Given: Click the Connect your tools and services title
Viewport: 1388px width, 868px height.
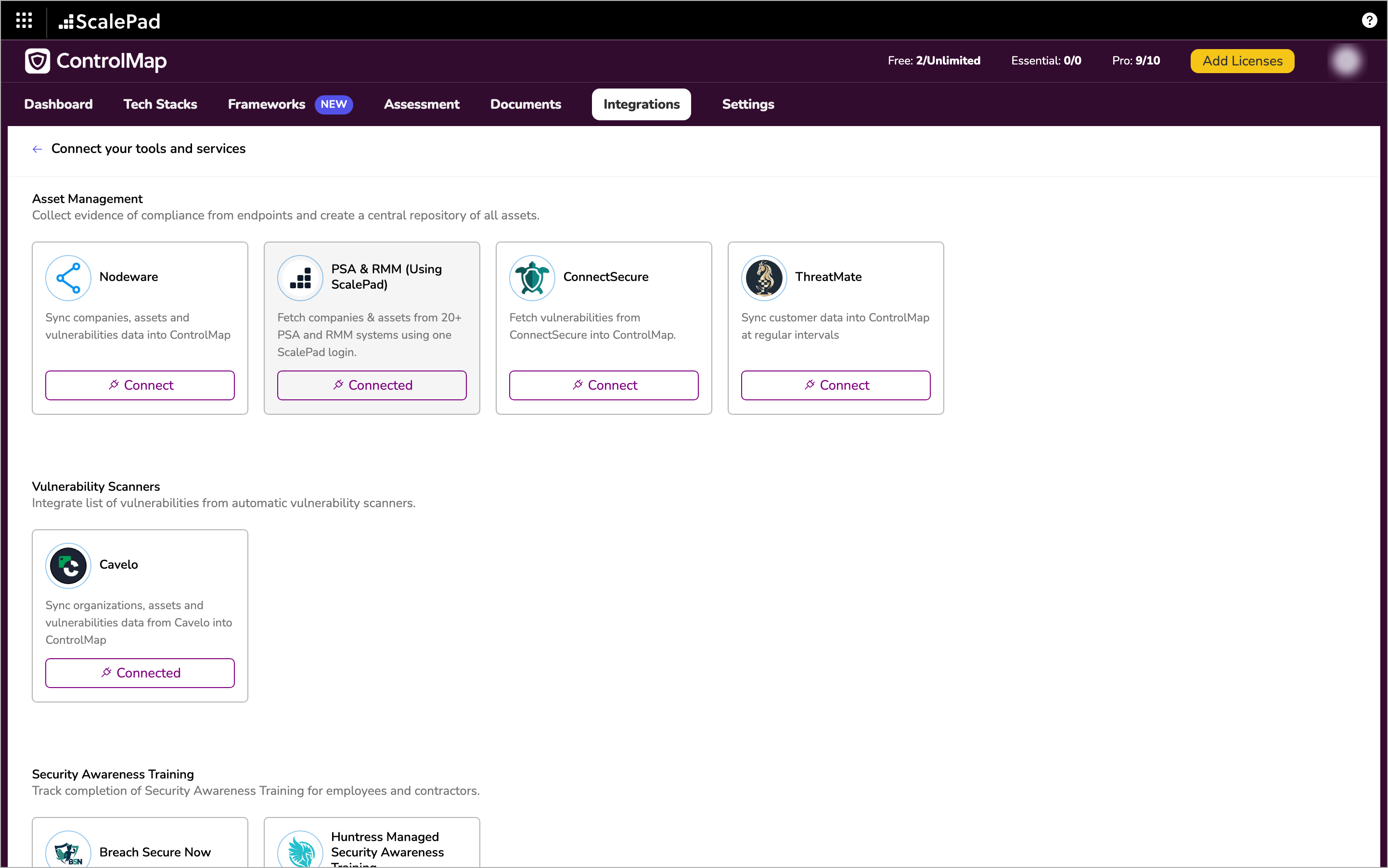Looking at the screenshot, I should [x=148, y=149].
